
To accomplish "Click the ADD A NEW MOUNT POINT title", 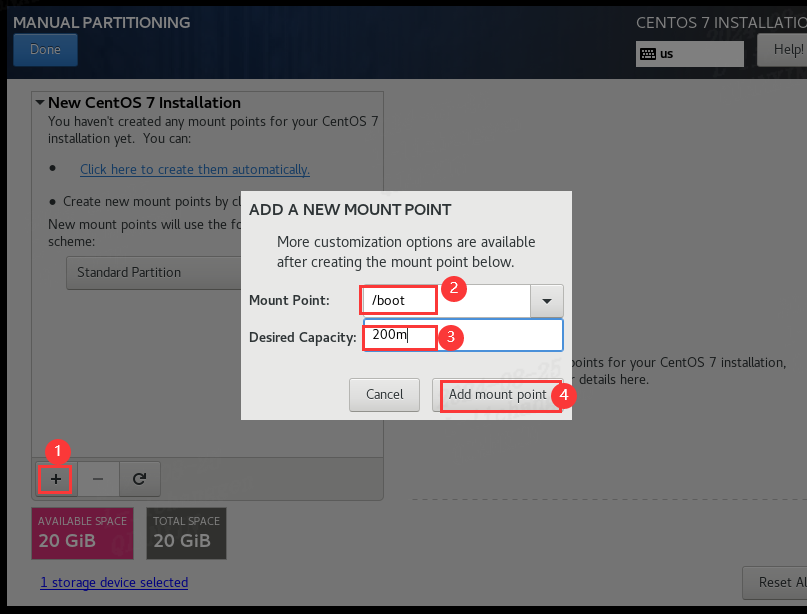I will point(350,210).
